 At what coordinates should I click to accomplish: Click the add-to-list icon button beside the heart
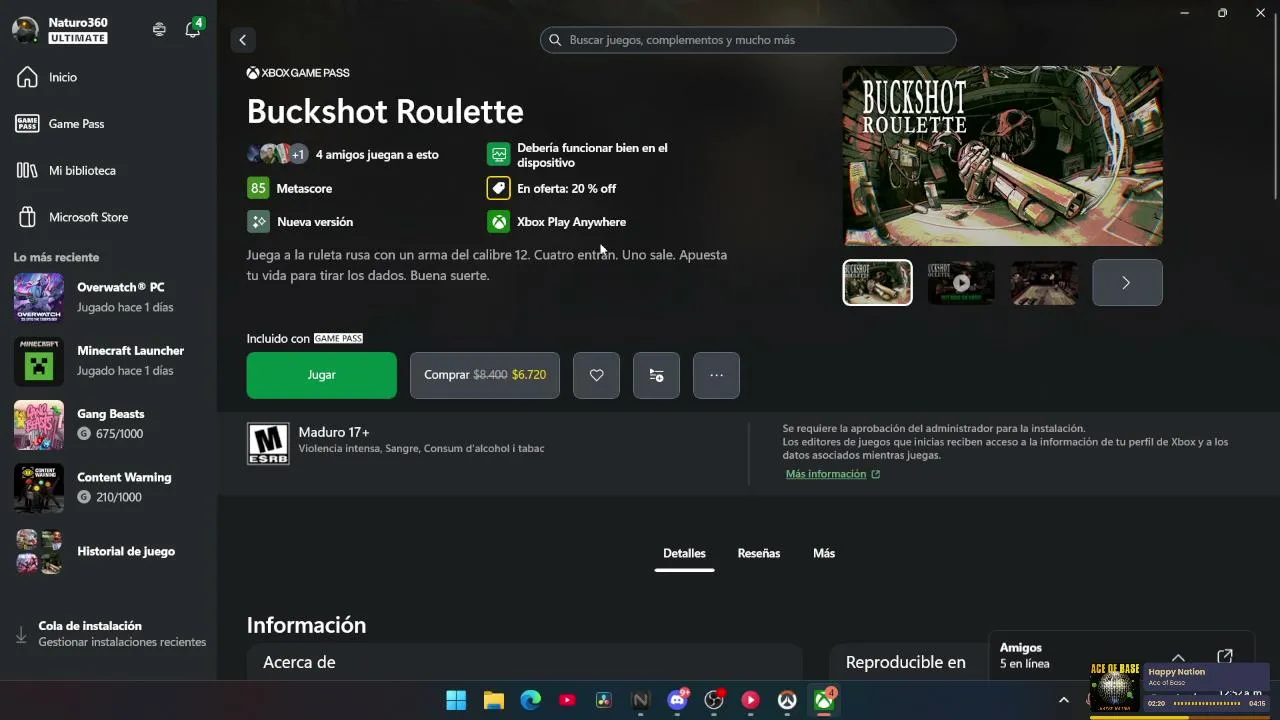[x=656, y=375]
